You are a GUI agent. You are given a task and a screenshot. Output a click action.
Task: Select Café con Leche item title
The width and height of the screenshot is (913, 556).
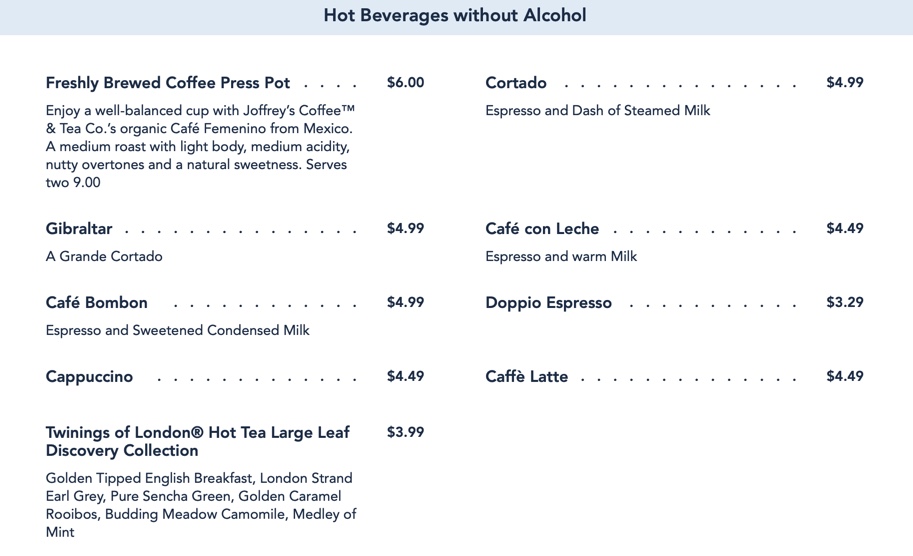point(542,229)
